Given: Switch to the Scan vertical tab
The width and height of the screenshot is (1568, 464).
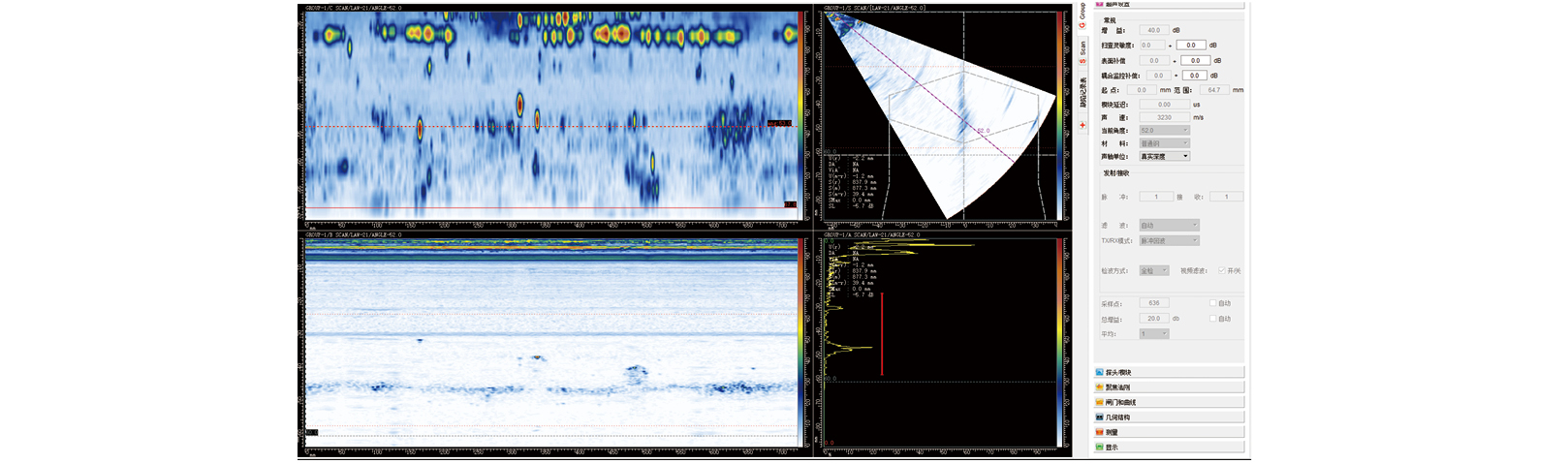Looking at the screenshot, I should coord(1082,52).
